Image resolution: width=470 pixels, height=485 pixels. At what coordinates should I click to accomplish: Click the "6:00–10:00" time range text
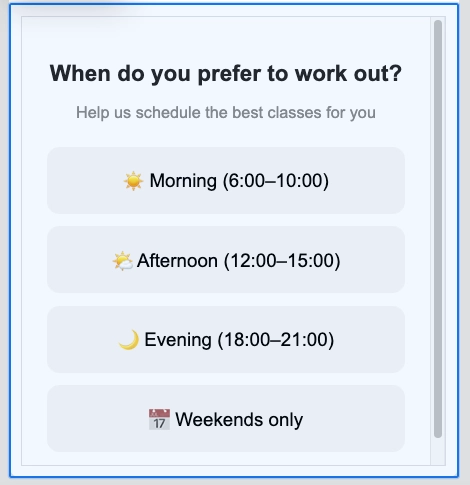click(x=276, y=181)
